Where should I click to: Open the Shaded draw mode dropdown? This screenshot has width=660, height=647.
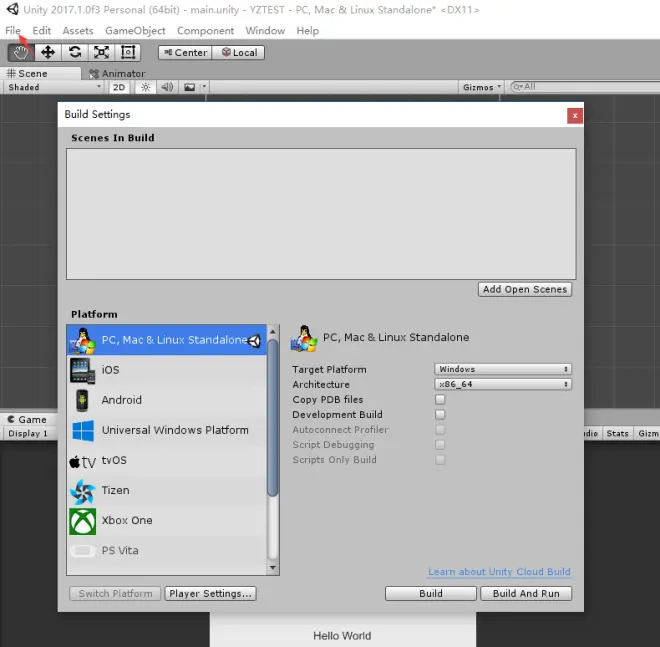tap(54, 87)
